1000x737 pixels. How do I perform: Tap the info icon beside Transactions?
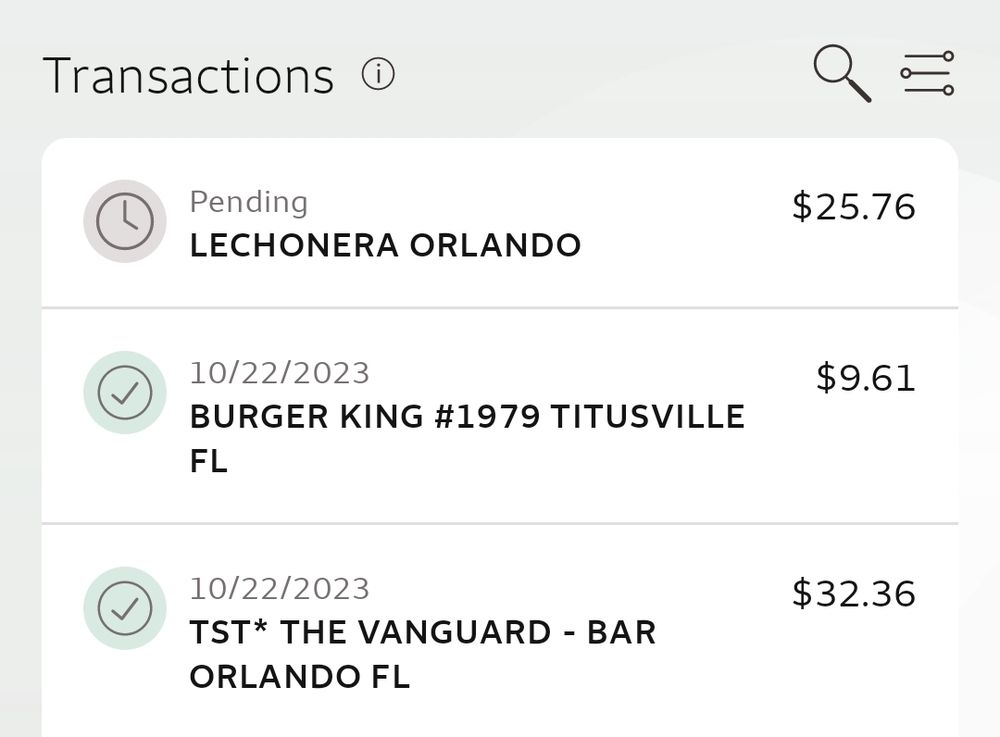(x=378, y=75)
